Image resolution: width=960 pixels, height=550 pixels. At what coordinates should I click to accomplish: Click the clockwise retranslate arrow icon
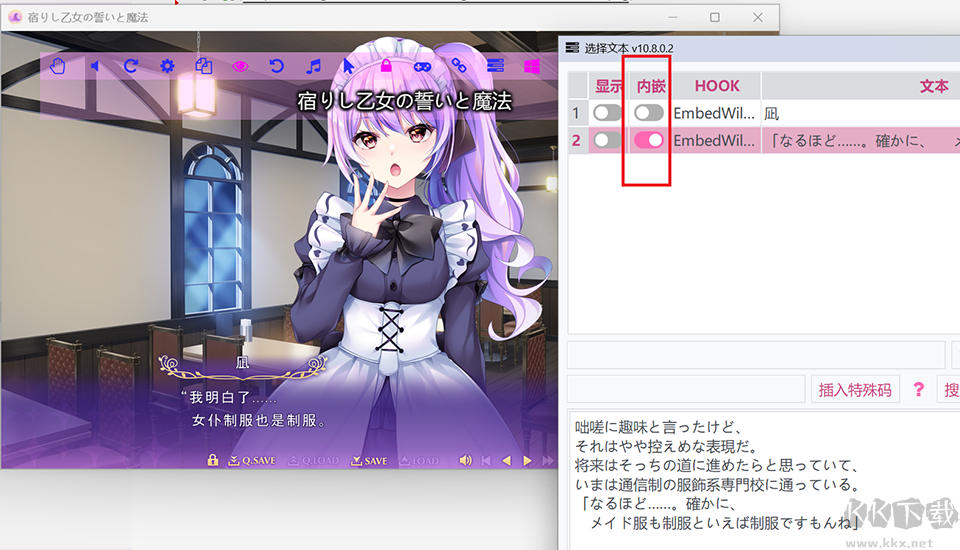(130, 66)
